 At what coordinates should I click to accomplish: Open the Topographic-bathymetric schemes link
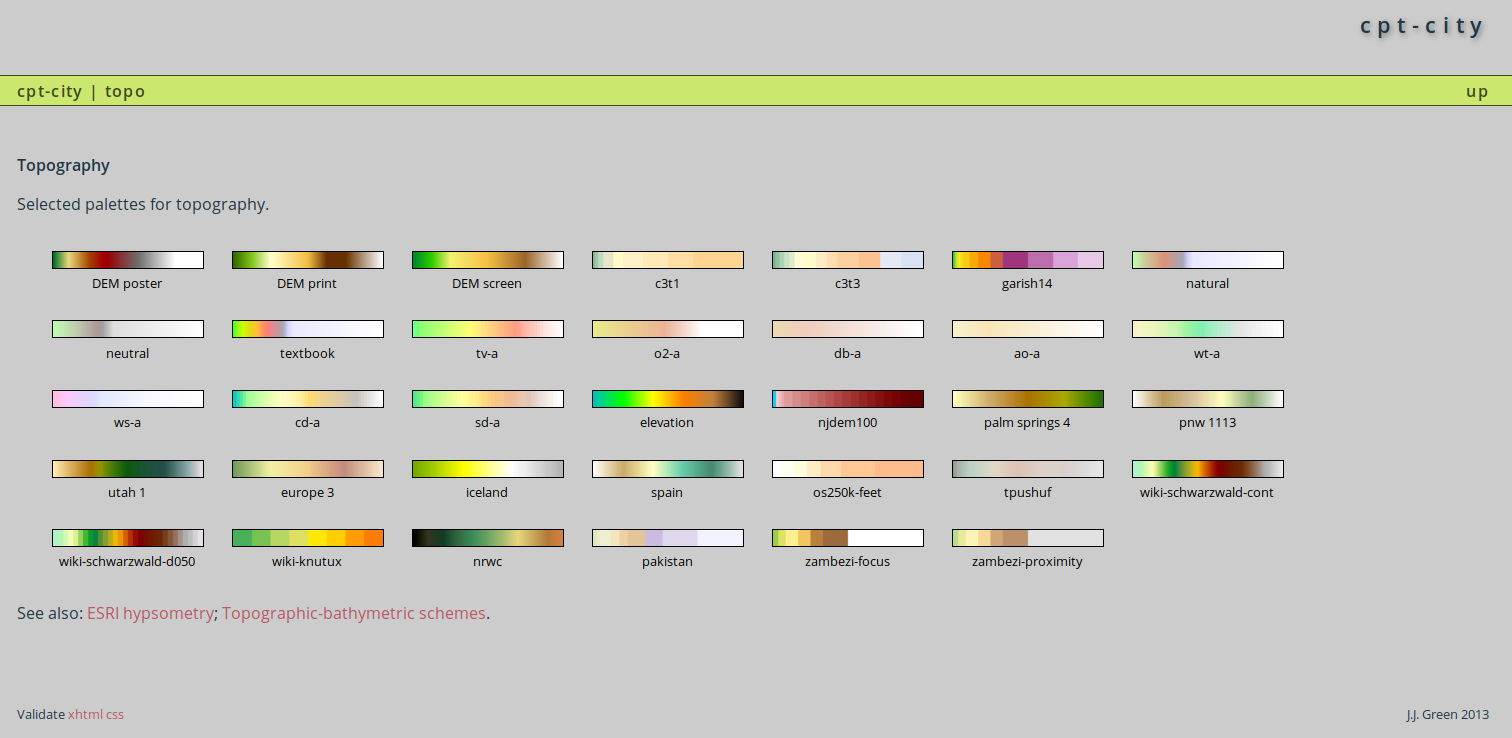click(354, 613)
